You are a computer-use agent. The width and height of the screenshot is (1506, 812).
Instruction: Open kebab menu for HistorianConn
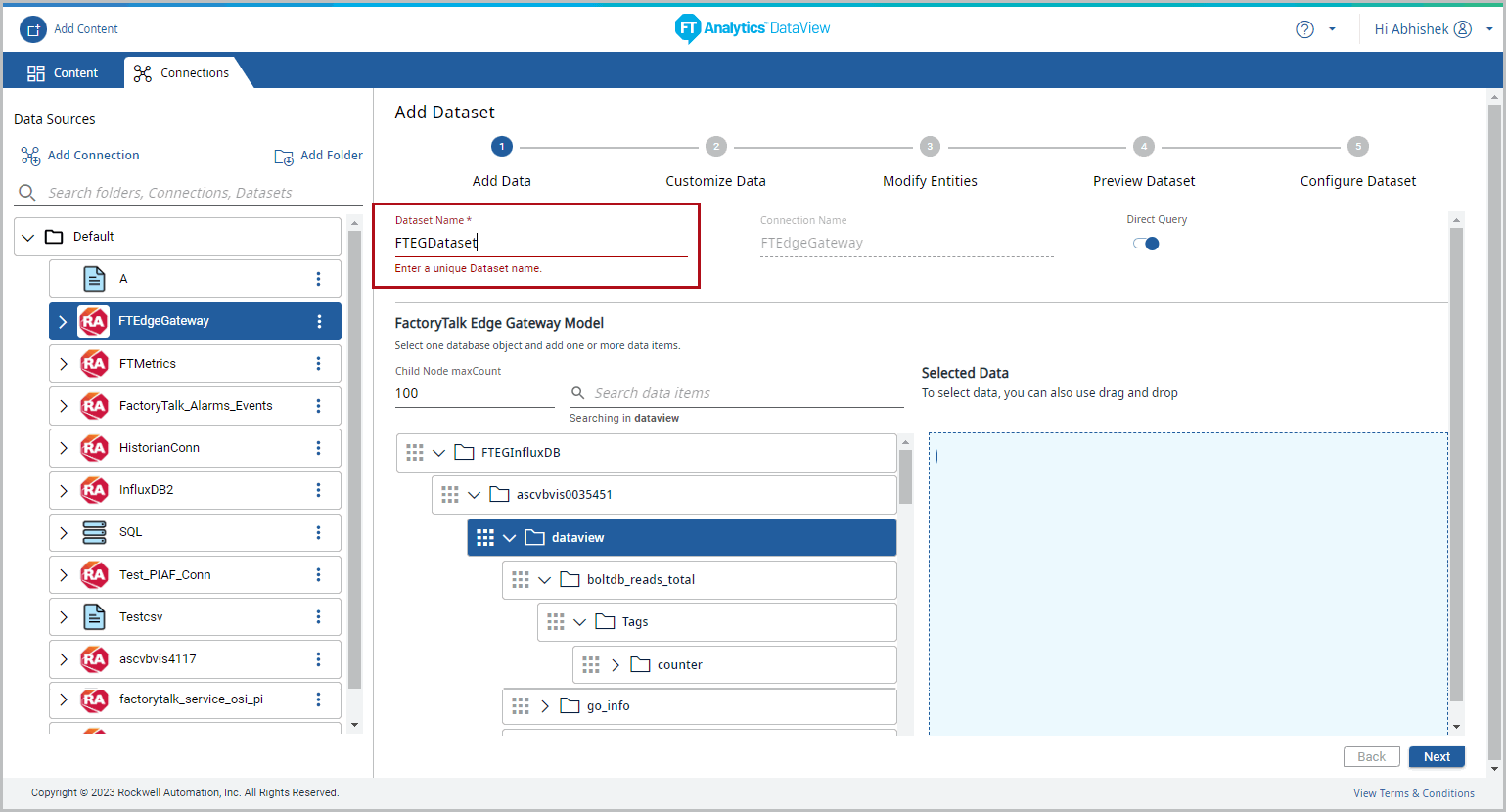(x=318, y=448)
